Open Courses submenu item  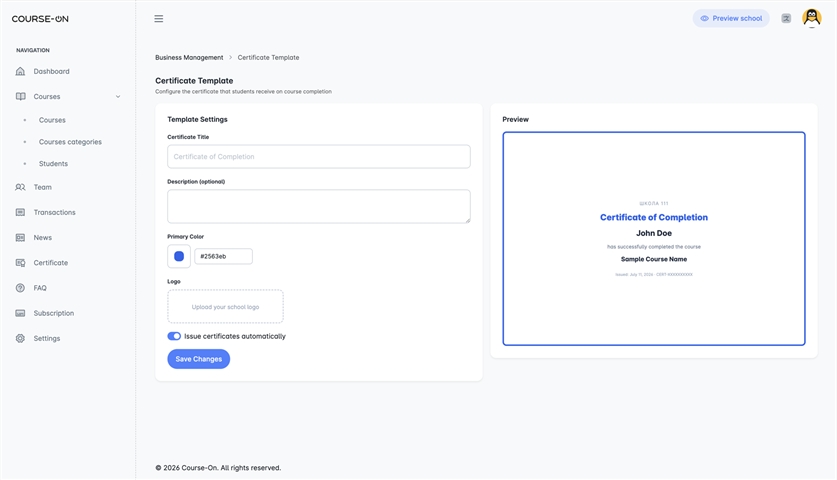click(52, 120)
